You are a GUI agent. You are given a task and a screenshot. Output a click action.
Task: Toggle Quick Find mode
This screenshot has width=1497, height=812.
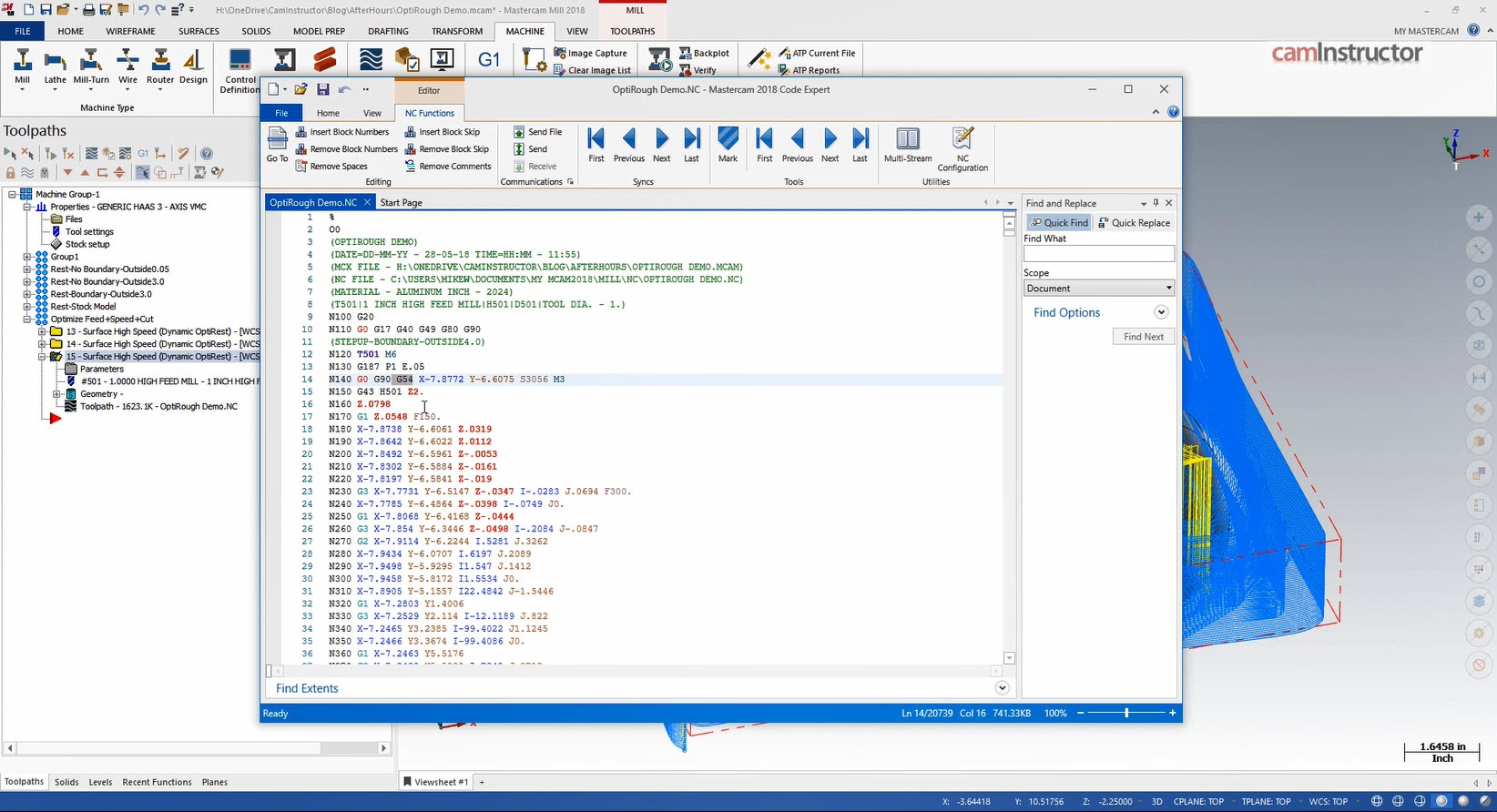pyautogui.click(x=1059, y=223)
